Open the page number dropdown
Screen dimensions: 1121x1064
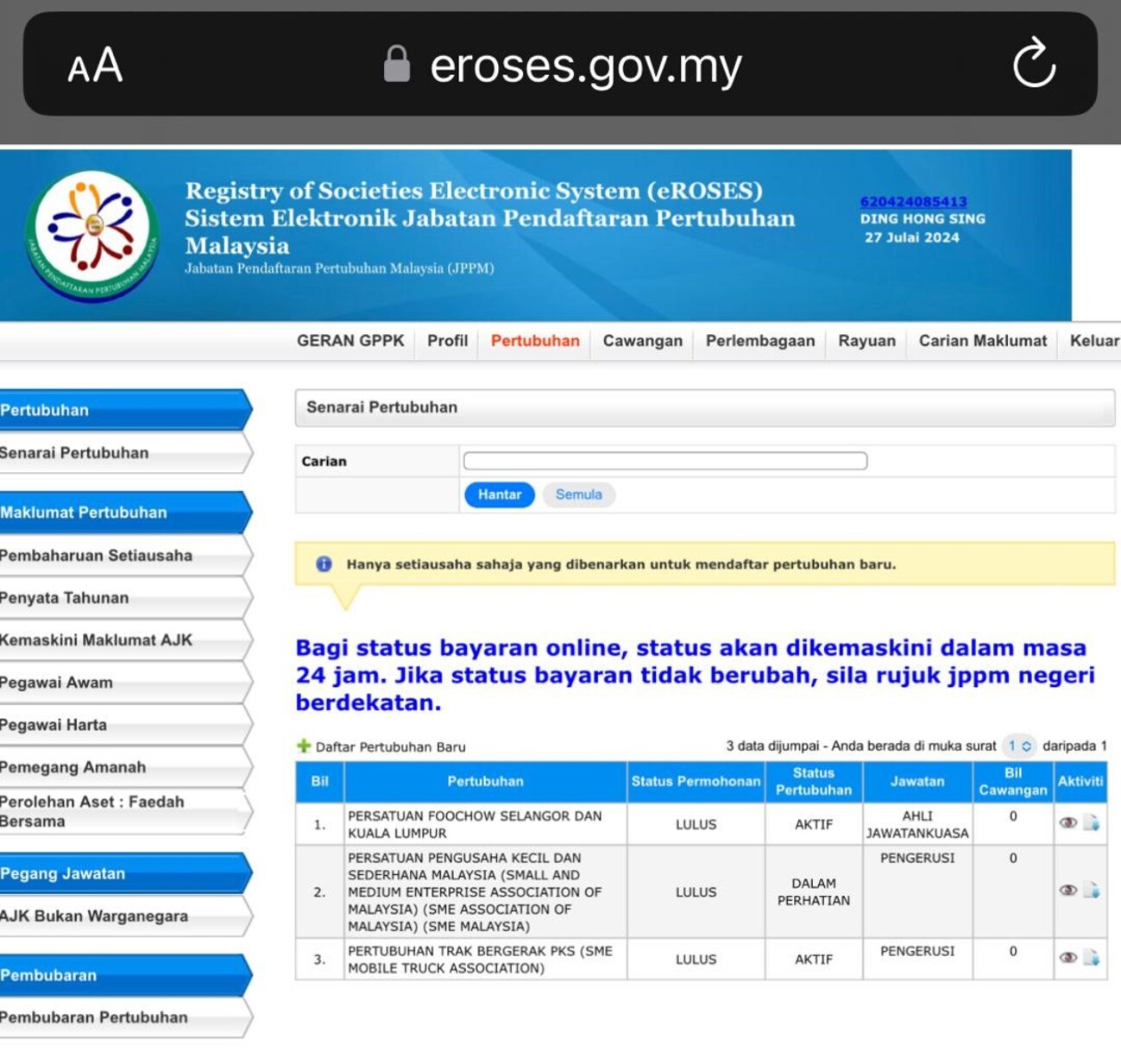[1019, 746]
